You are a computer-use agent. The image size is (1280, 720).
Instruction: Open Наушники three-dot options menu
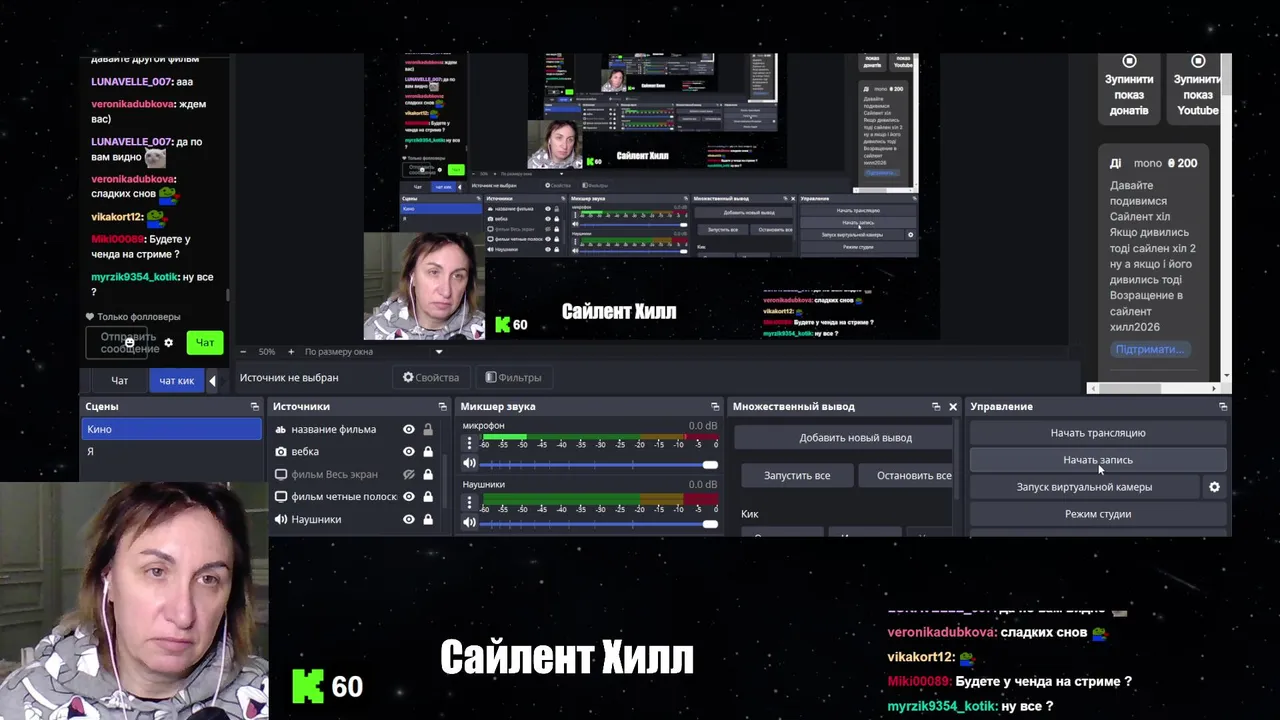click(469, 503)
